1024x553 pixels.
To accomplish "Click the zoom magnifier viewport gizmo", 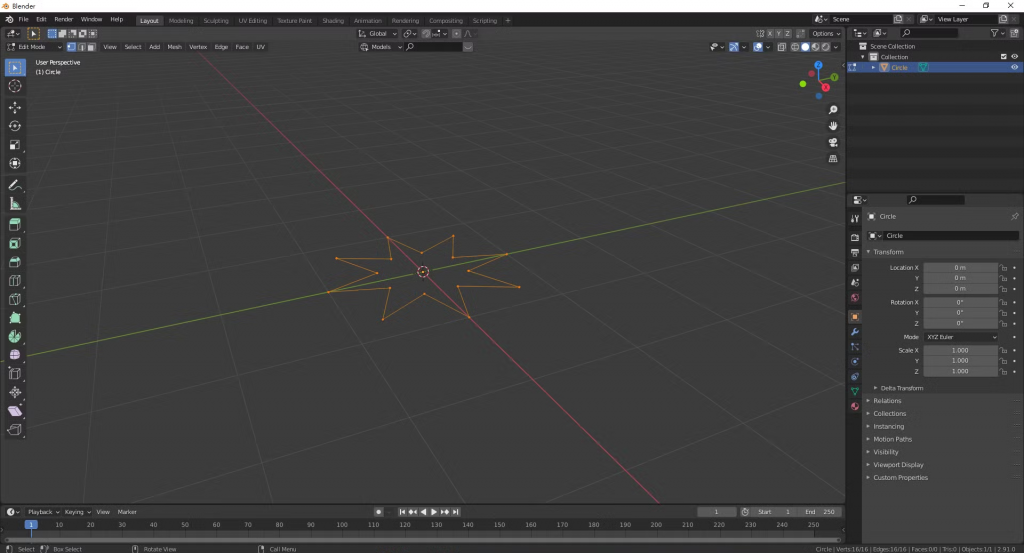I will click(833, 110).
